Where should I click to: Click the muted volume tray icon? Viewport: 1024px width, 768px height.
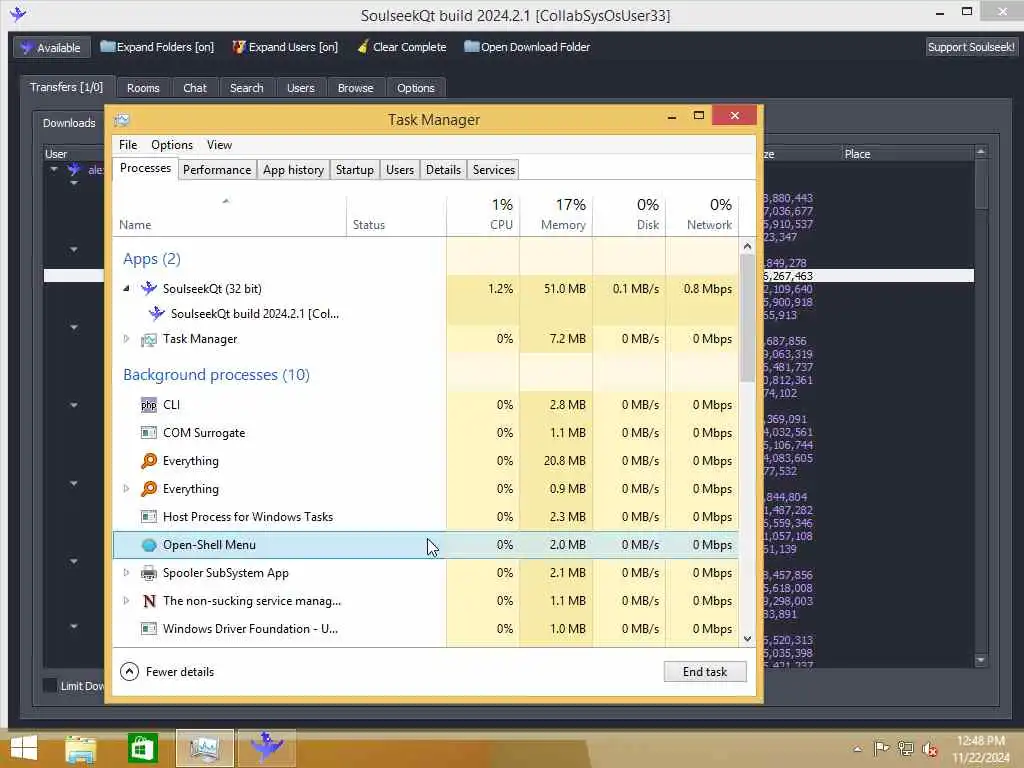[930, 748]
